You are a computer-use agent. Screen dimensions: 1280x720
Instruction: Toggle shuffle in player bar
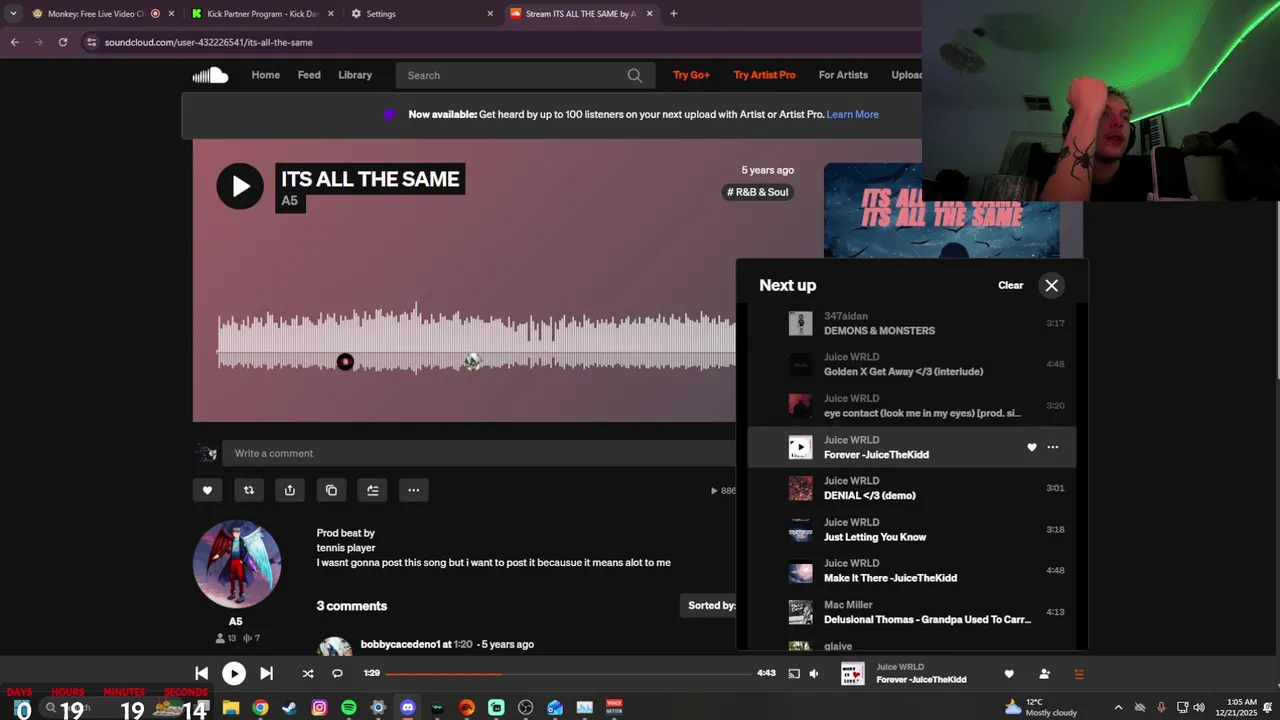[308, 674]
